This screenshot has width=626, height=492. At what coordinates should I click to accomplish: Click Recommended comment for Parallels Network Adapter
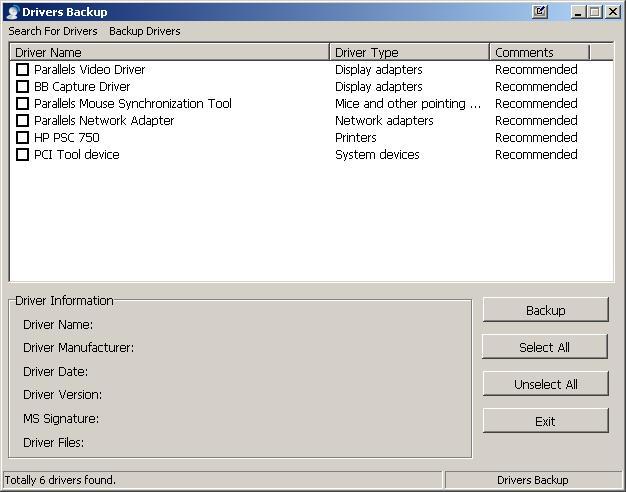(x=536, y=121)
